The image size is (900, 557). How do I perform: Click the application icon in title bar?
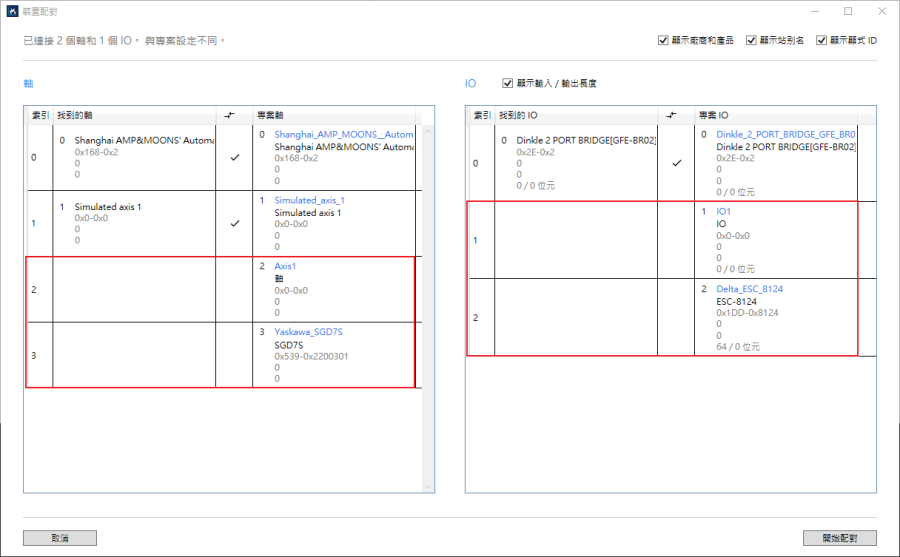pos(13,11)
